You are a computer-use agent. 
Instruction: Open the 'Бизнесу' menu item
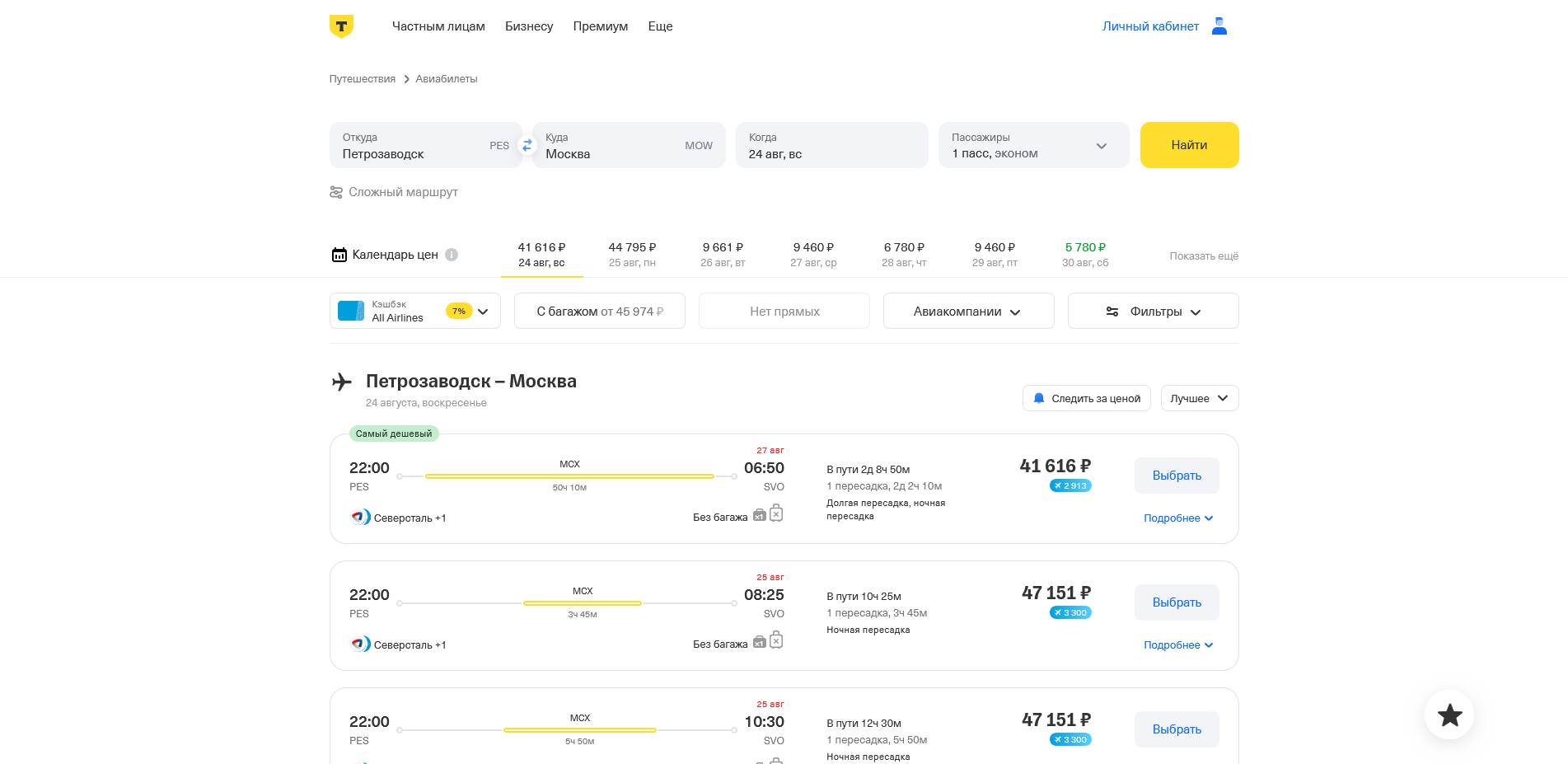pyautogui.click(x=529, y=26)
